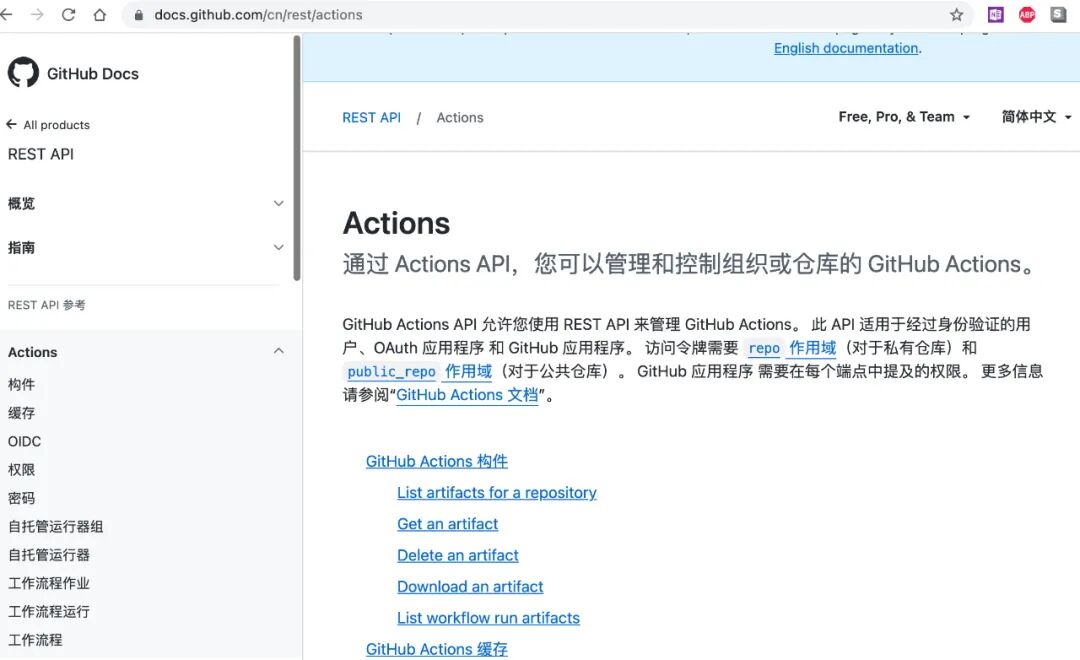1080x660 pixels.
Task: Open 作用域 link after repo
Action: point(813,348)
